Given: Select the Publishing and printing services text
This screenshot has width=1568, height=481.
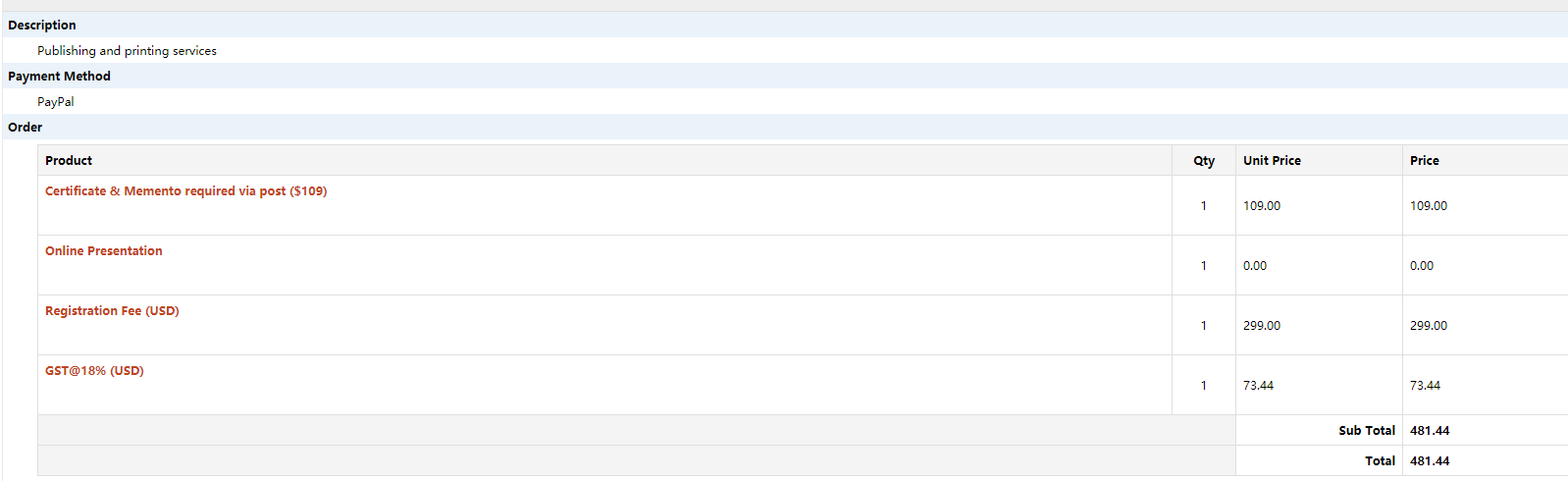Looking at the screenshot, I should 127,51.
